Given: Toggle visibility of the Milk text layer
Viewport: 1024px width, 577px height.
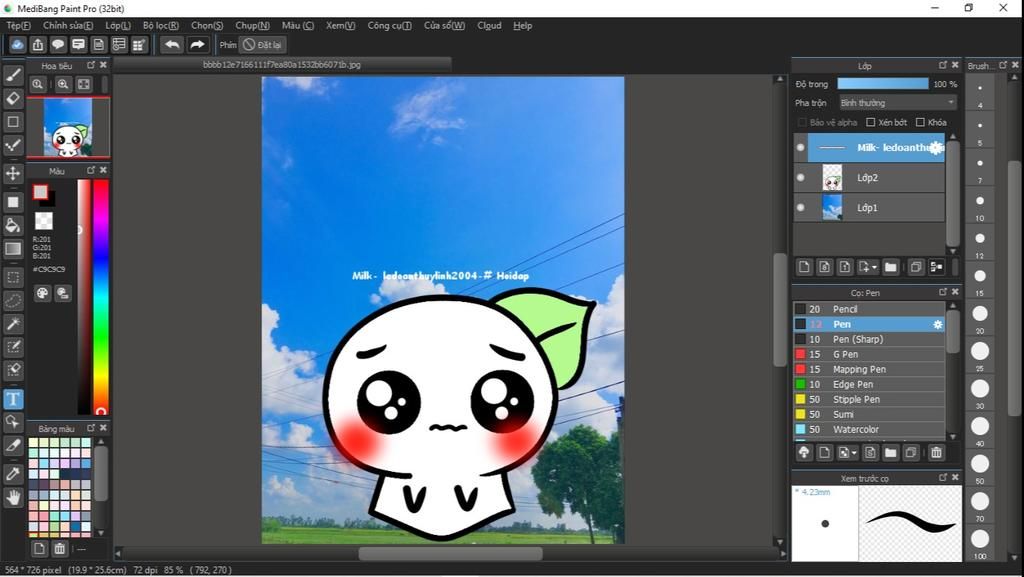Looking at the screenshot, I should (801, 148).
